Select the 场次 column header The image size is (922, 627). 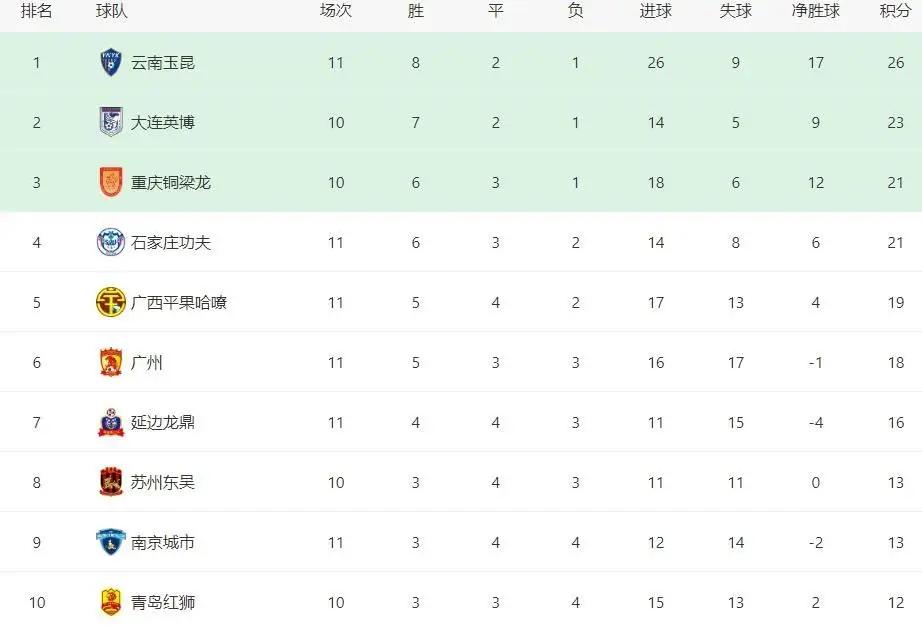pos(336,11)
